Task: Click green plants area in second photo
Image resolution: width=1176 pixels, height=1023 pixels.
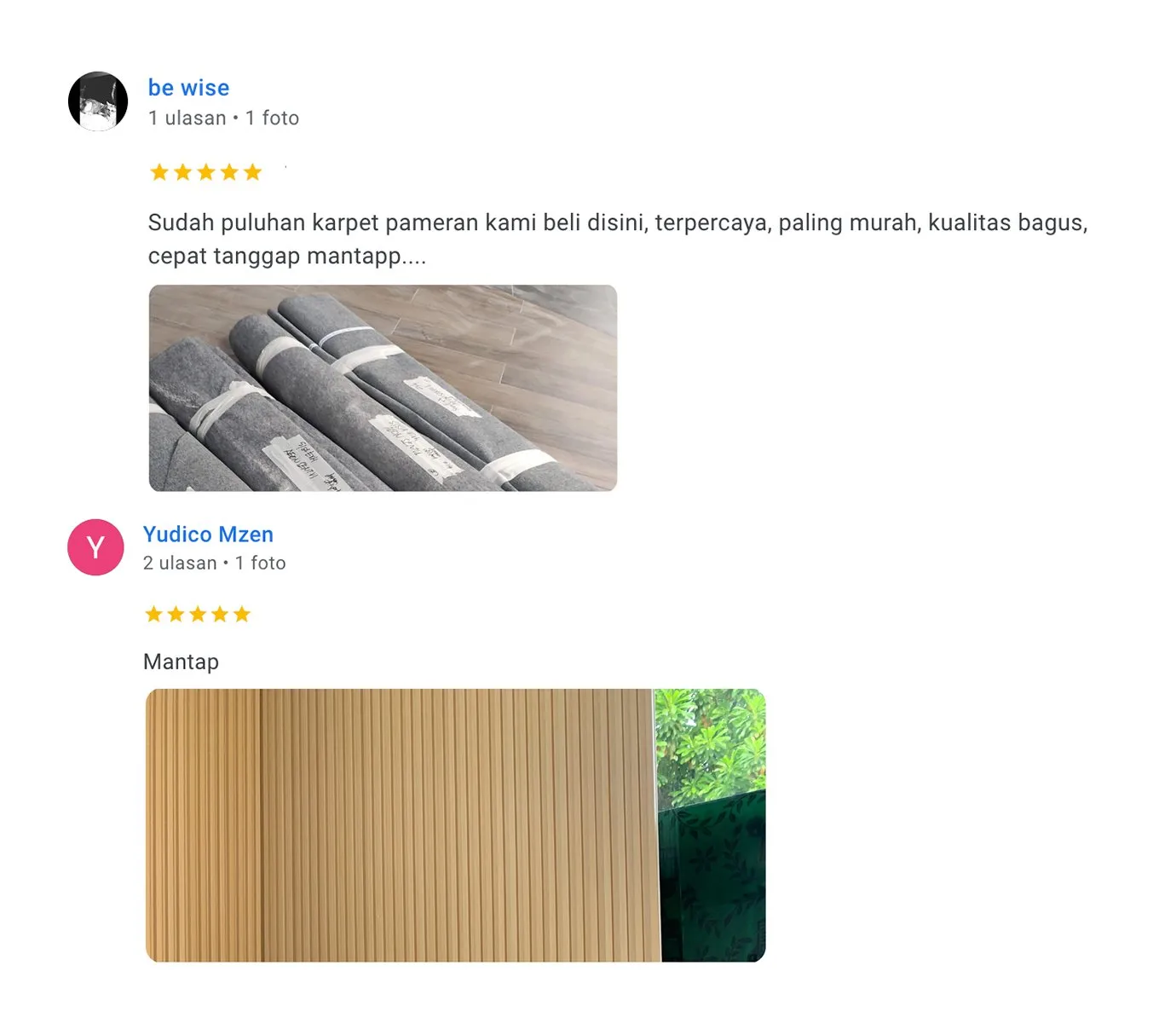Action: pyautogui.click(x=710, y=746)
